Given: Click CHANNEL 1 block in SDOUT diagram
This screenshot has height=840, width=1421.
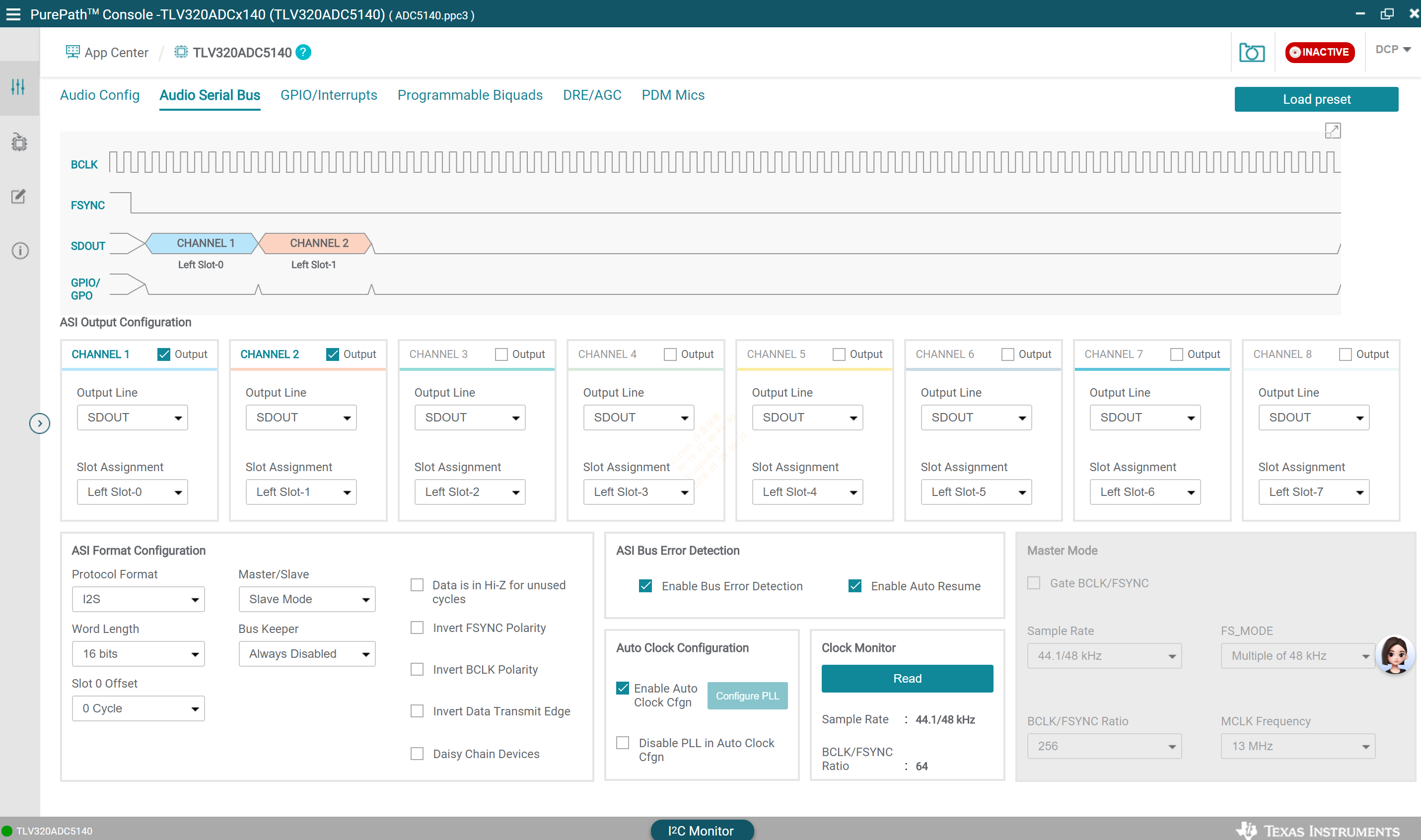Looking at the screenshot, I should [203, 243].
